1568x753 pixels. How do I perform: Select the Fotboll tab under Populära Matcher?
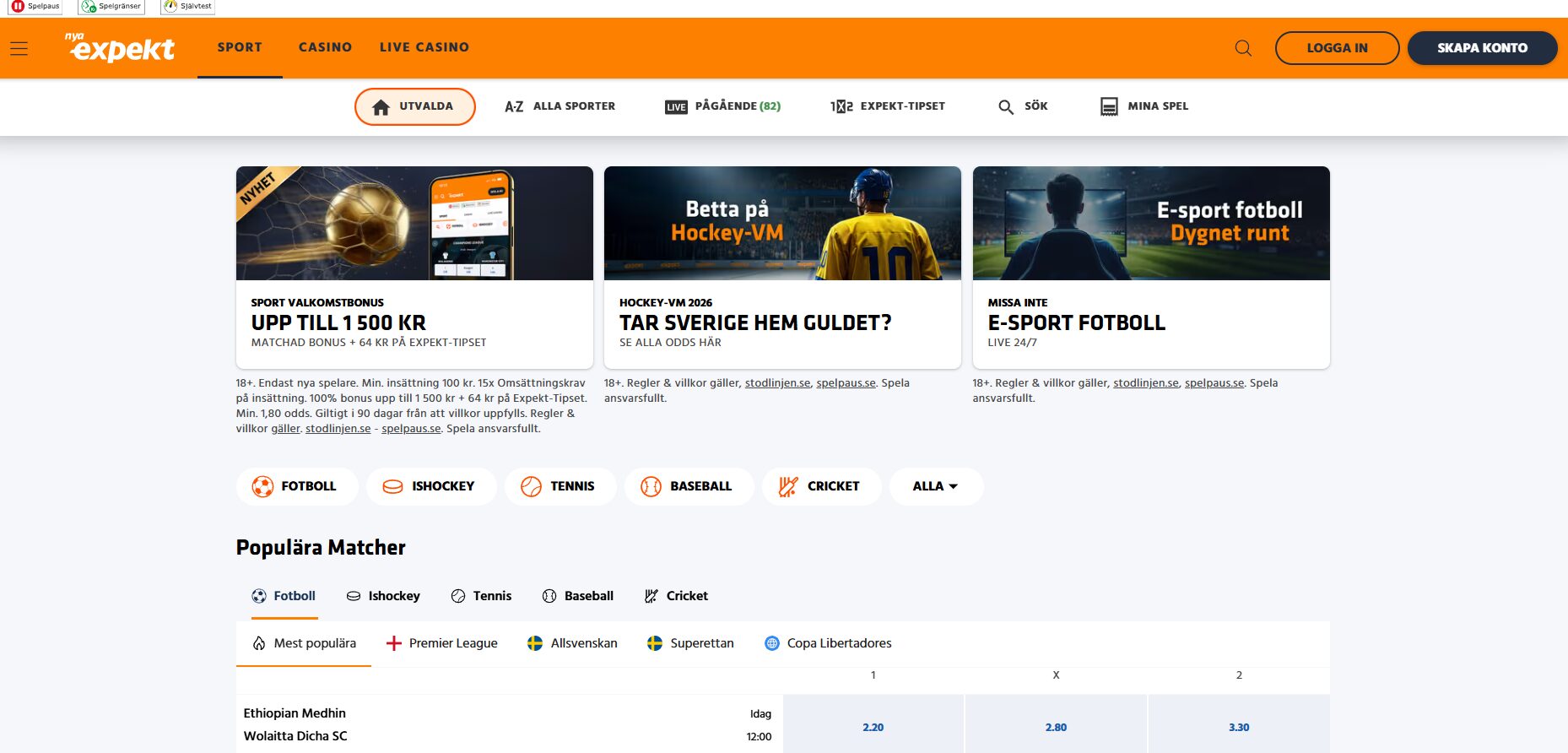[284, 596]
